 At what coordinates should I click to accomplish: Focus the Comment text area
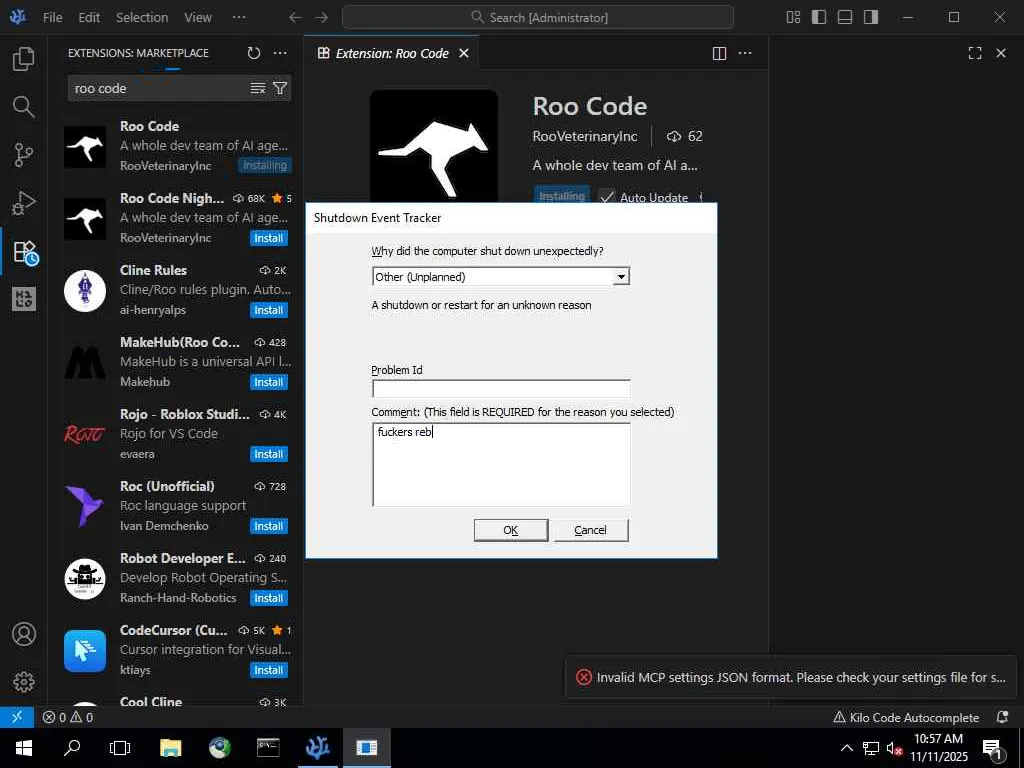pos(501,464)
